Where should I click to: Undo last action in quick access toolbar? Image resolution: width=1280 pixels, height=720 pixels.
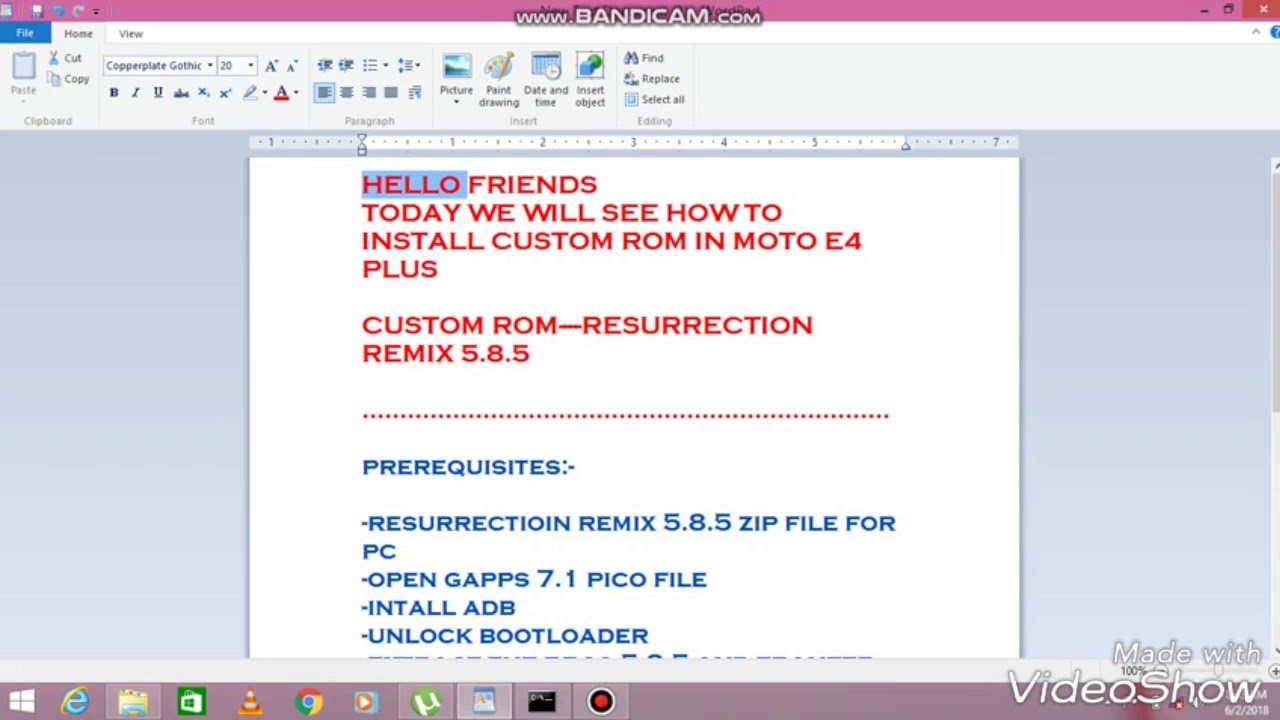(57, 11)
